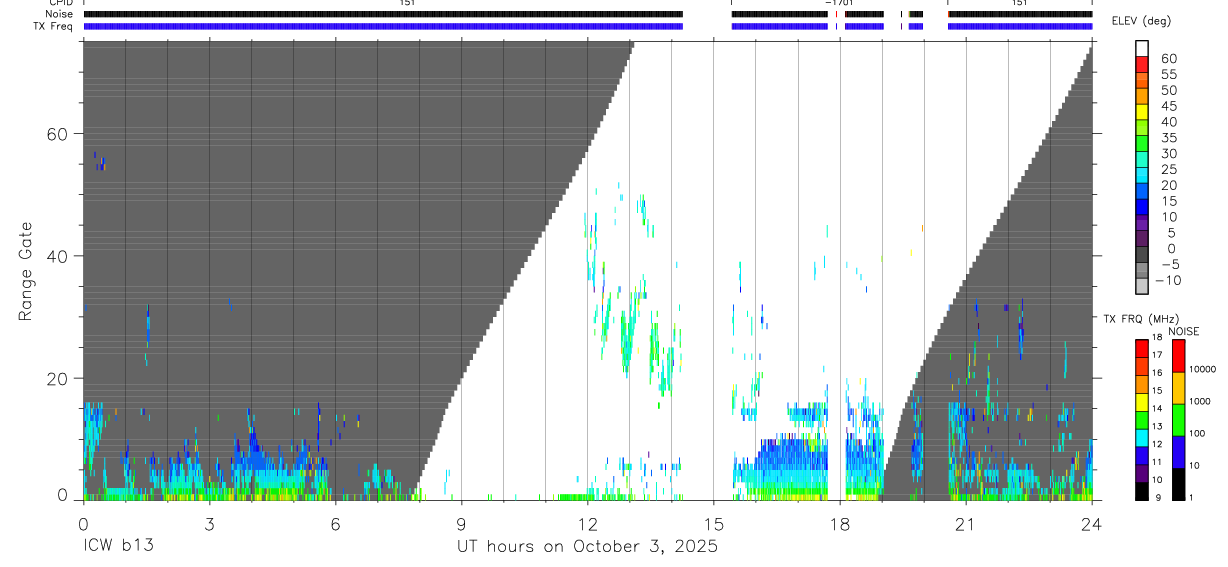This screenshot has width=1228, height=567.
Task: Click the 'UT hours on October 3, 2025' label
Action: (587, 547)
